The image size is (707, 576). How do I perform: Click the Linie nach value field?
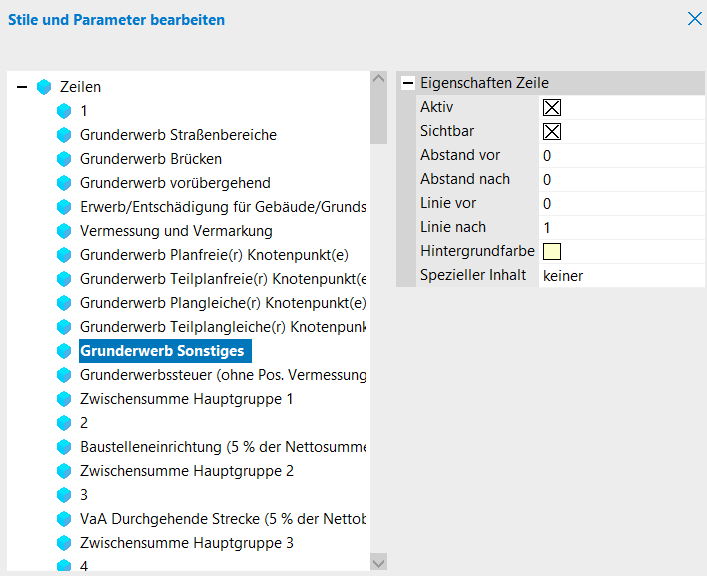pyautogui.click(x=620, y=227)
